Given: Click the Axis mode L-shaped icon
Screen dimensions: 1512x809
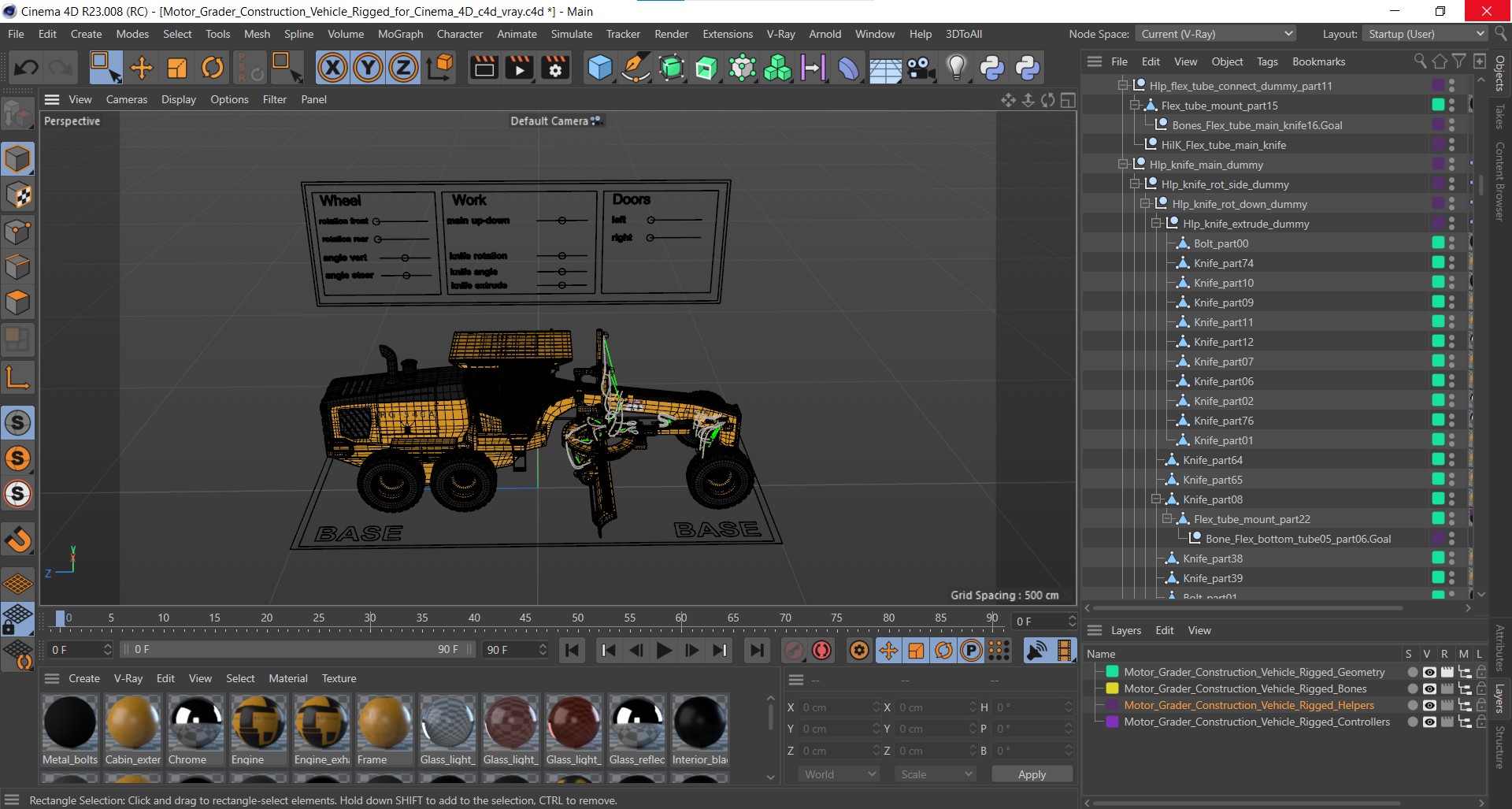Looking at the screenshot, I should pos(17,377).
